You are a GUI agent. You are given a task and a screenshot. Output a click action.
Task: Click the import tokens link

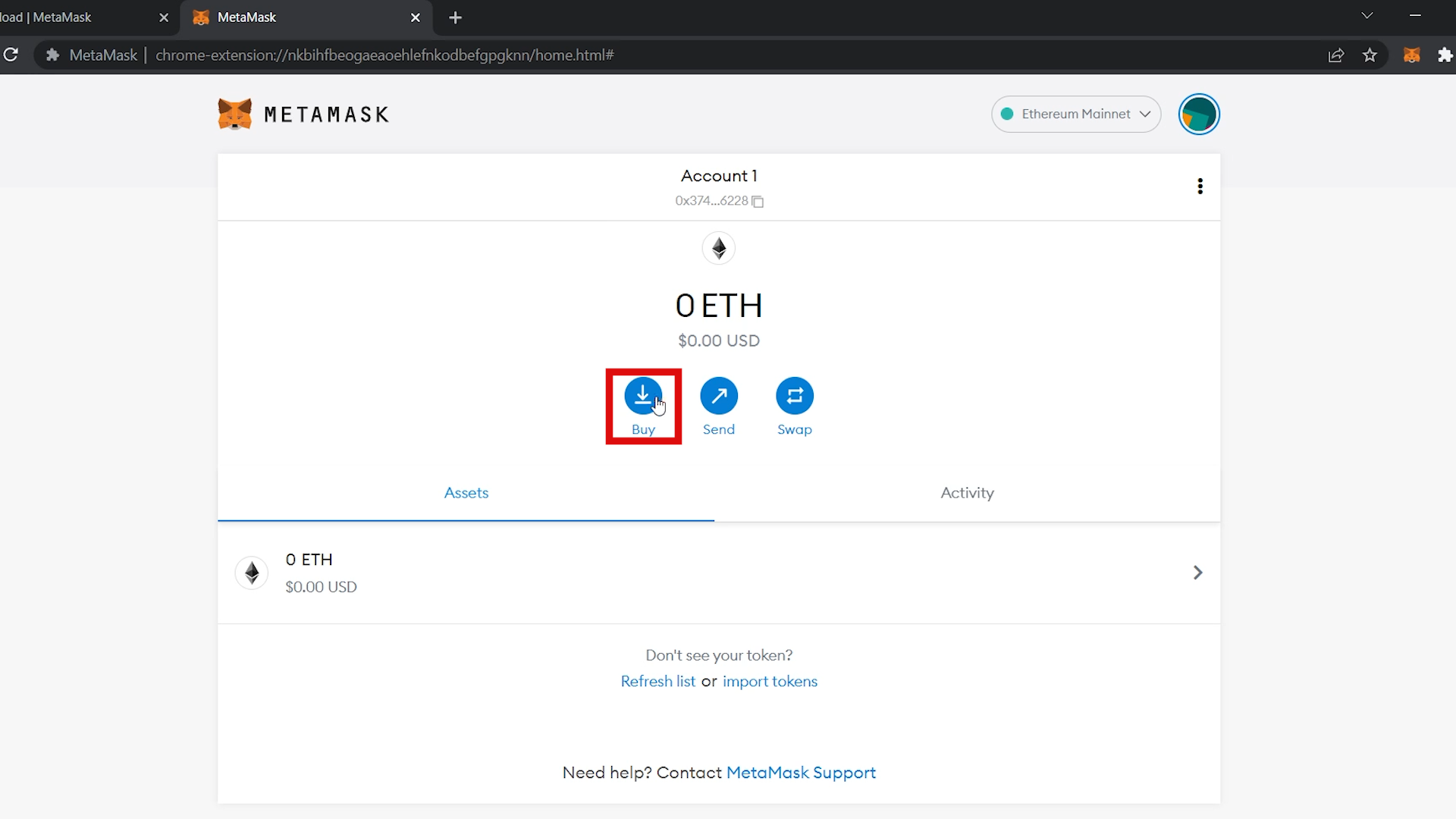(x=770, y=681)
